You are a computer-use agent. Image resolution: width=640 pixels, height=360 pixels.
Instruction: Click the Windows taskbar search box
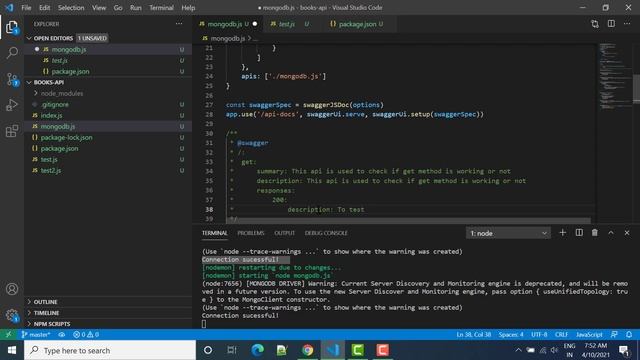[110, 350]
